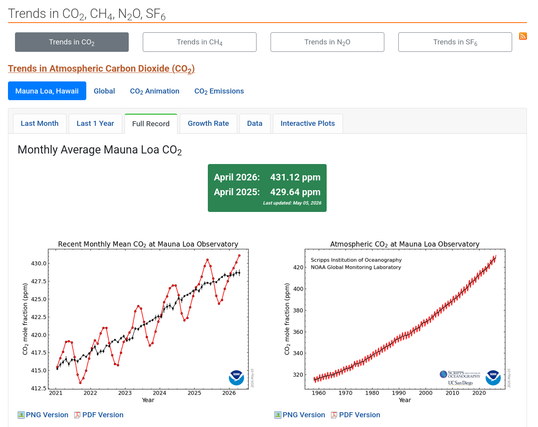The width and height of the screenshot is (538, 427).
Task: Select the Mauna Loa, Hawaii pill
Action: click(47, 91)
